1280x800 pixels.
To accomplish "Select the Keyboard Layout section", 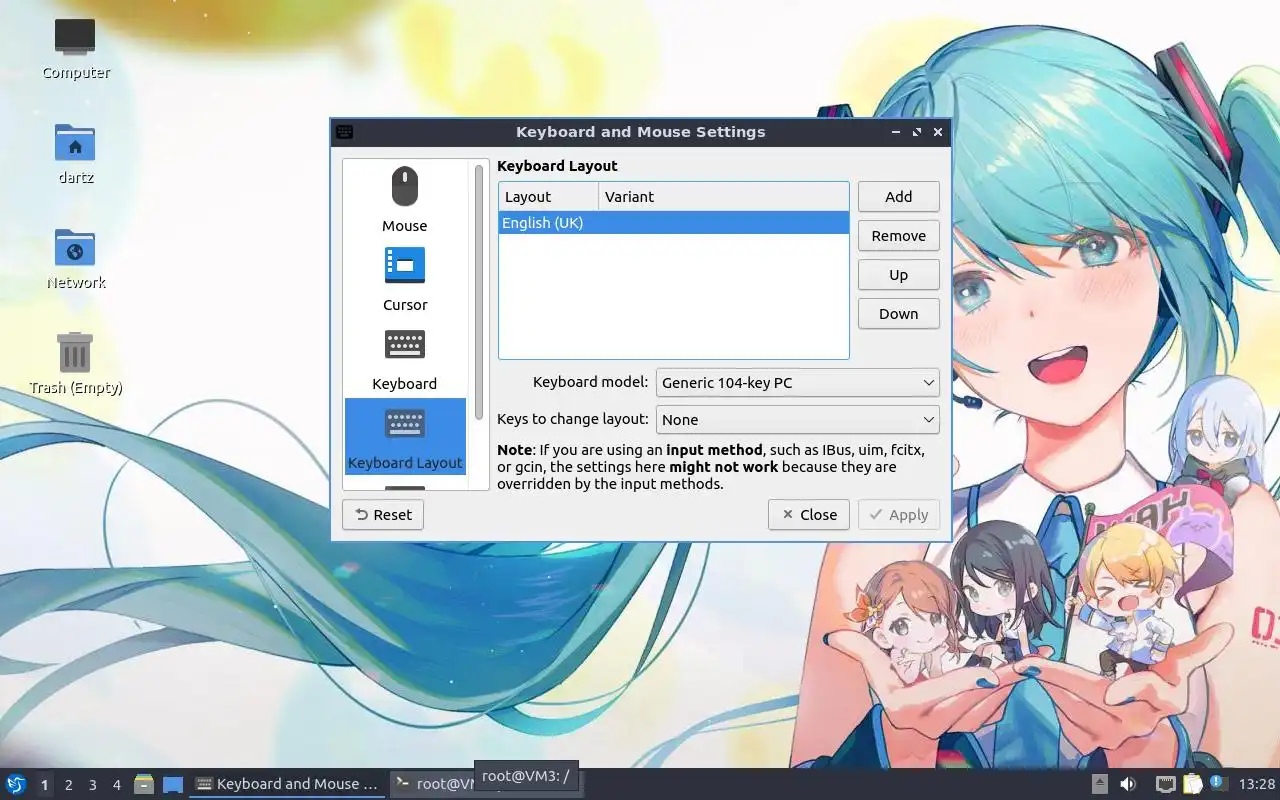I will [404, 437].
